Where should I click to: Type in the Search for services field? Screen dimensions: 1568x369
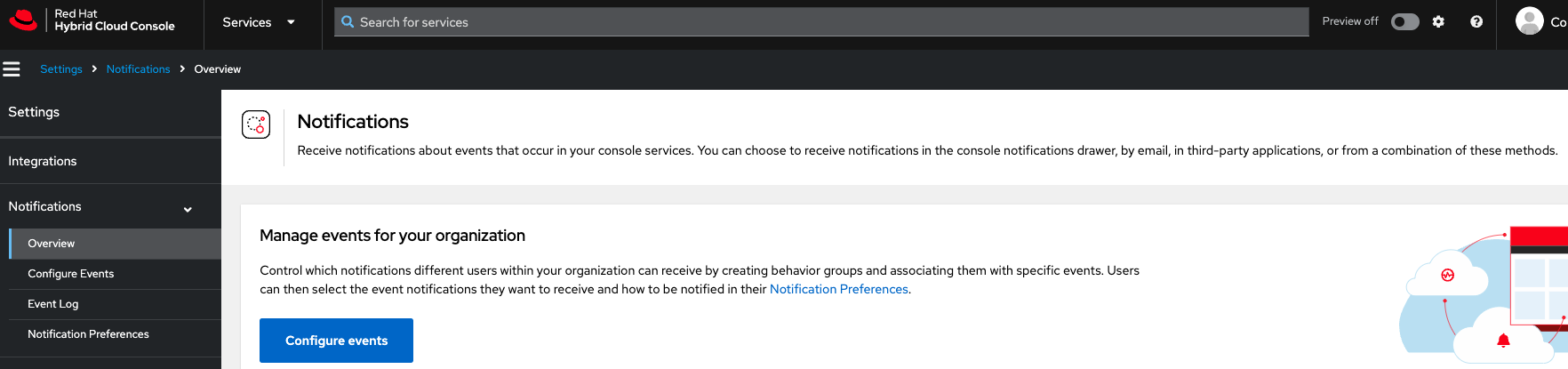point(827,22)
